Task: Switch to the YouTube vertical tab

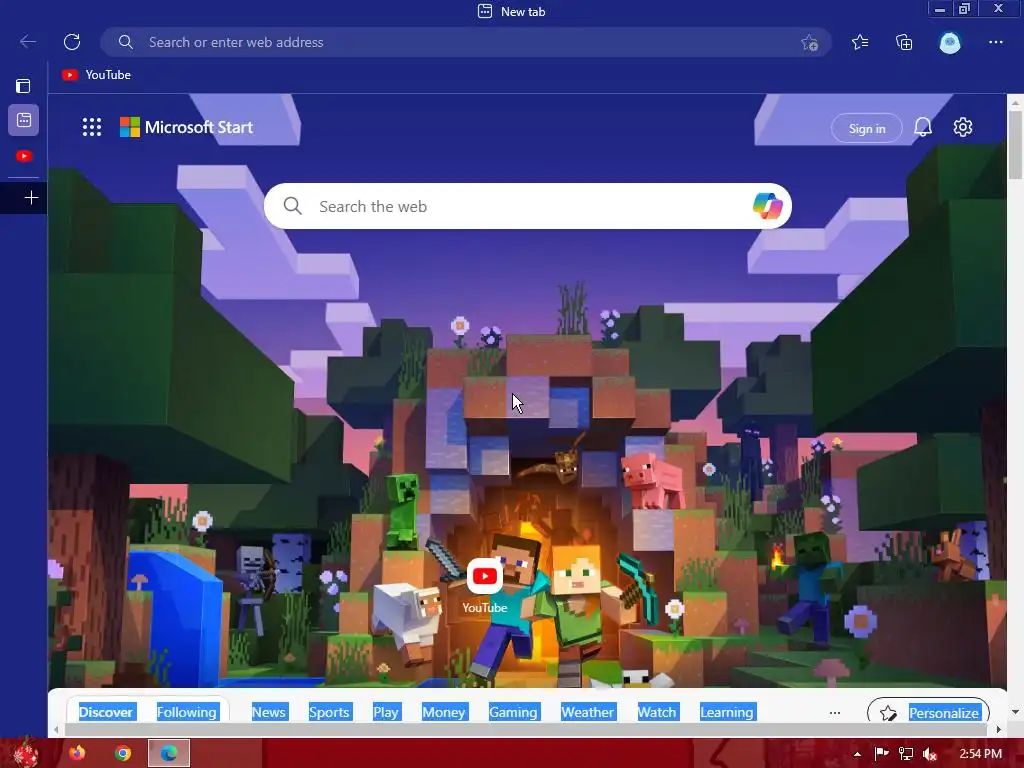Action: (24, 156)
